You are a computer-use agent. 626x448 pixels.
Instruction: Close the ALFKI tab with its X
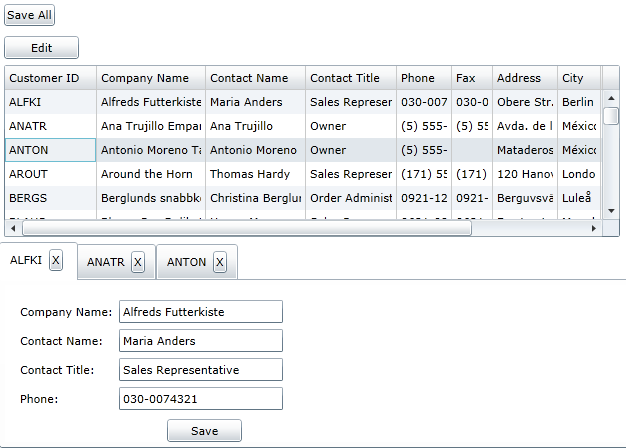pyautogui.click(x=56, y=261)
